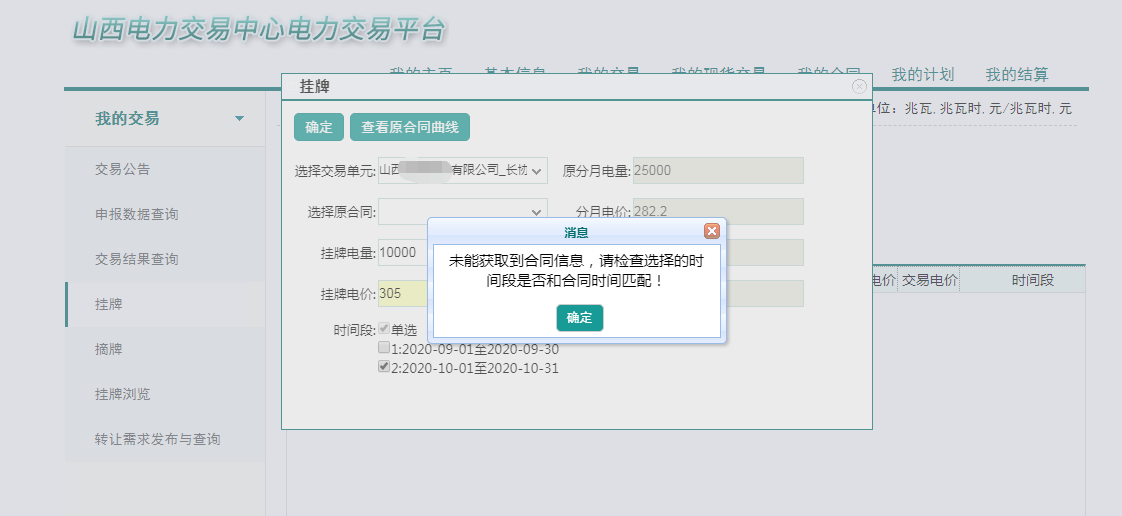Screen dimensions: 1122x516
Task: Click 确定 button in 挂牌 form
Action: [x=319, y=127]
